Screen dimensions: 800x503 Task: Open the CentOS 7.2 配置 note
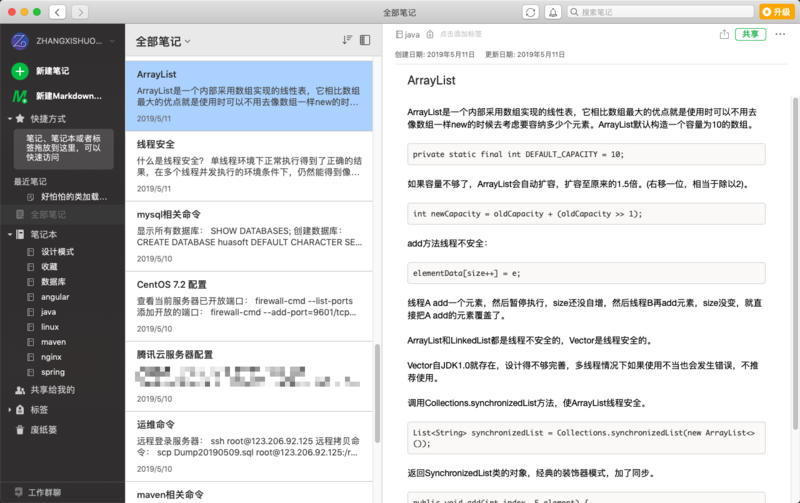tap(249, 306)
